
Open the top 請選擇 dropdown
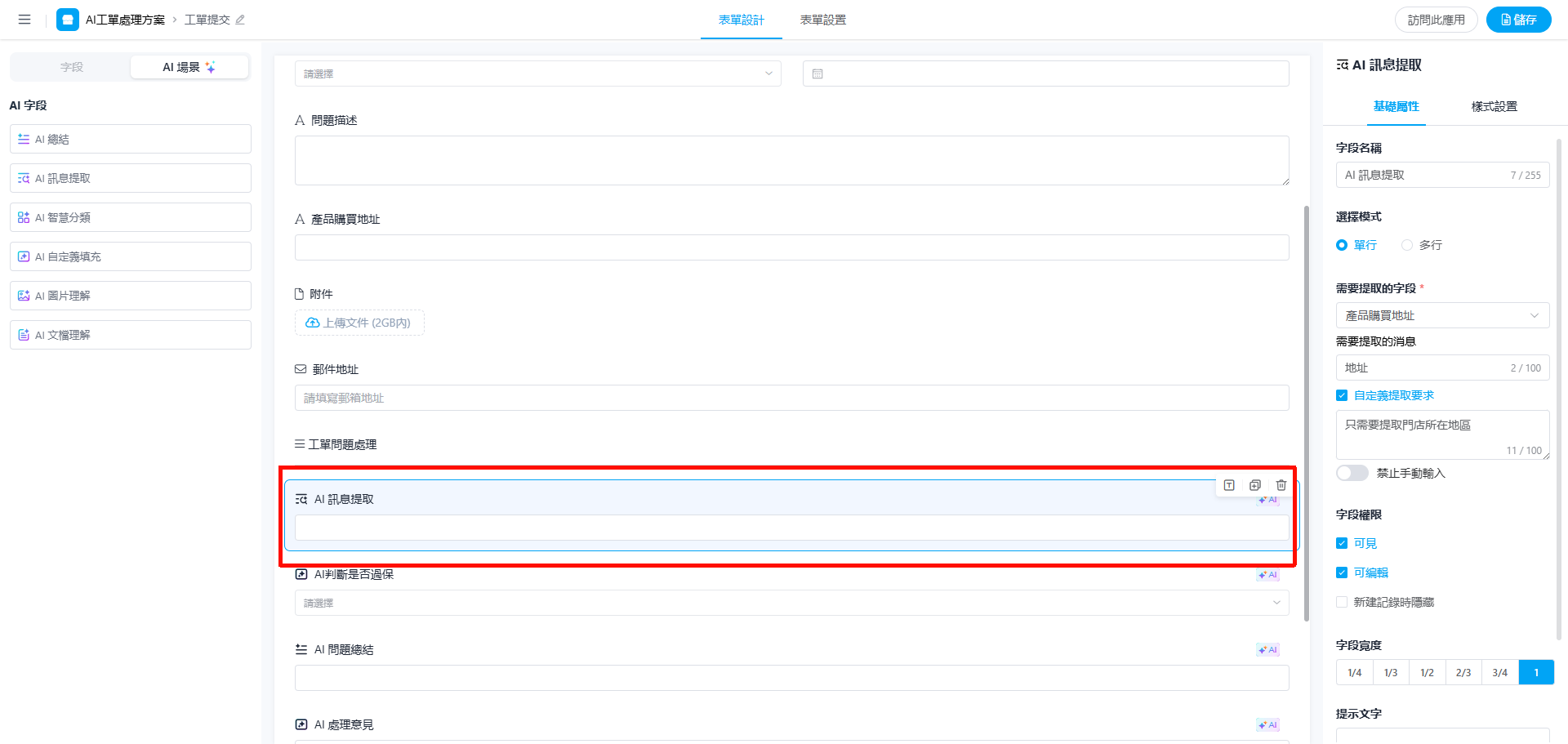[x=537, y=74]
